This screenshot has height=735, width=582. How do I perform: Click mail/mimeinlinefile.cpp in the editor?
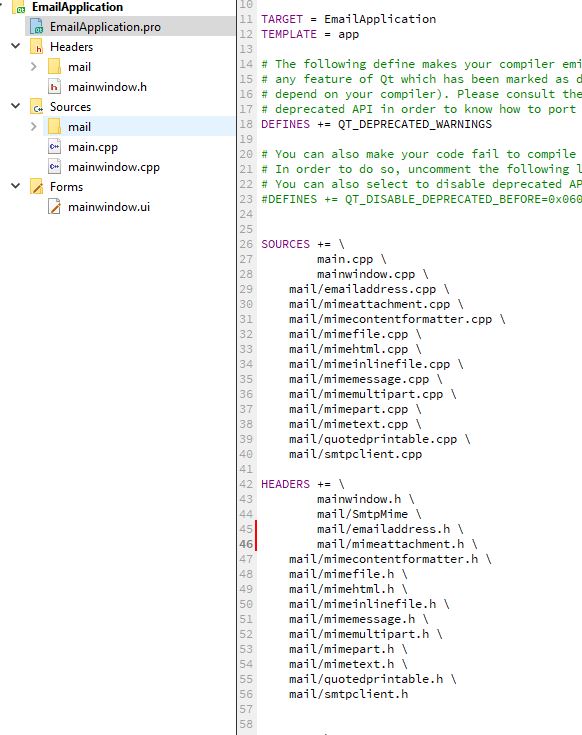(x=369, y=364)
